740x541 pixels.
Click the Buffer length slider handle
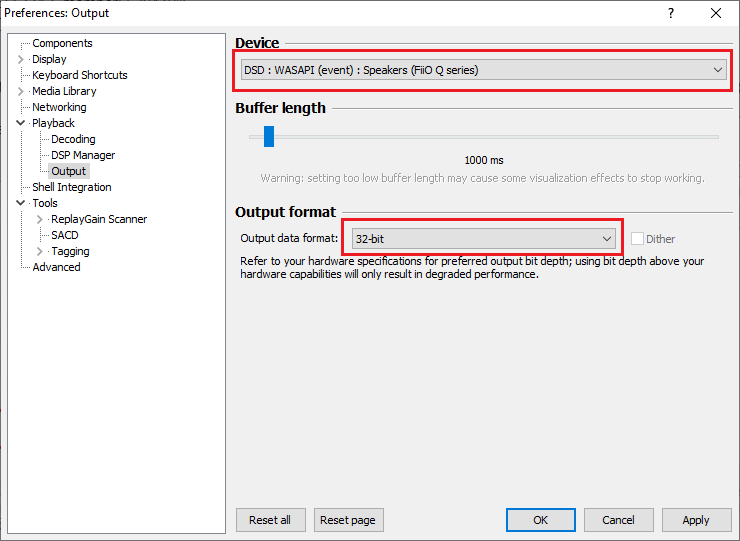(x=269, y=136)
